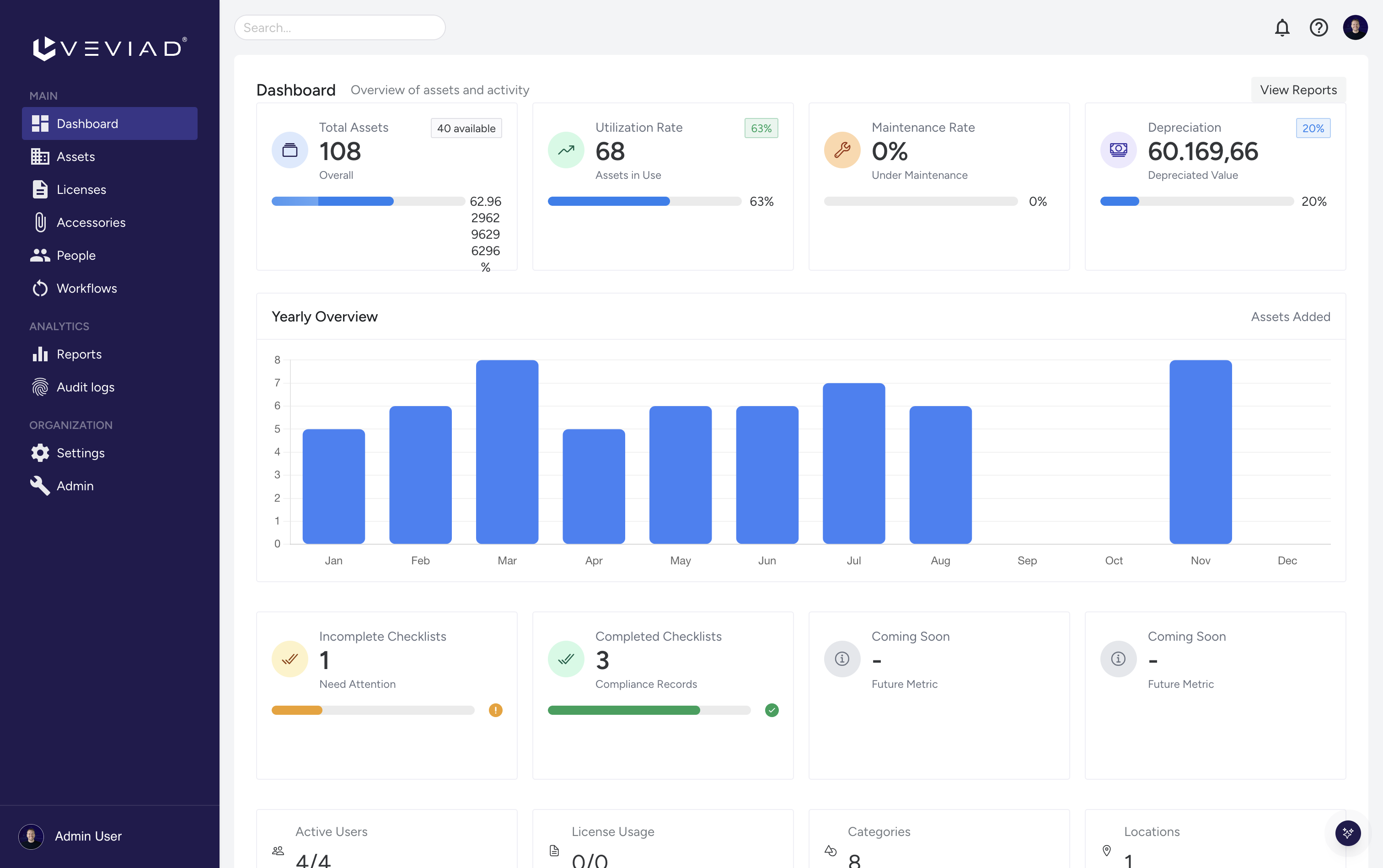Screen dimensions: 1383x868
Task: Navigate to Workflows section
Action: (86, 288)
